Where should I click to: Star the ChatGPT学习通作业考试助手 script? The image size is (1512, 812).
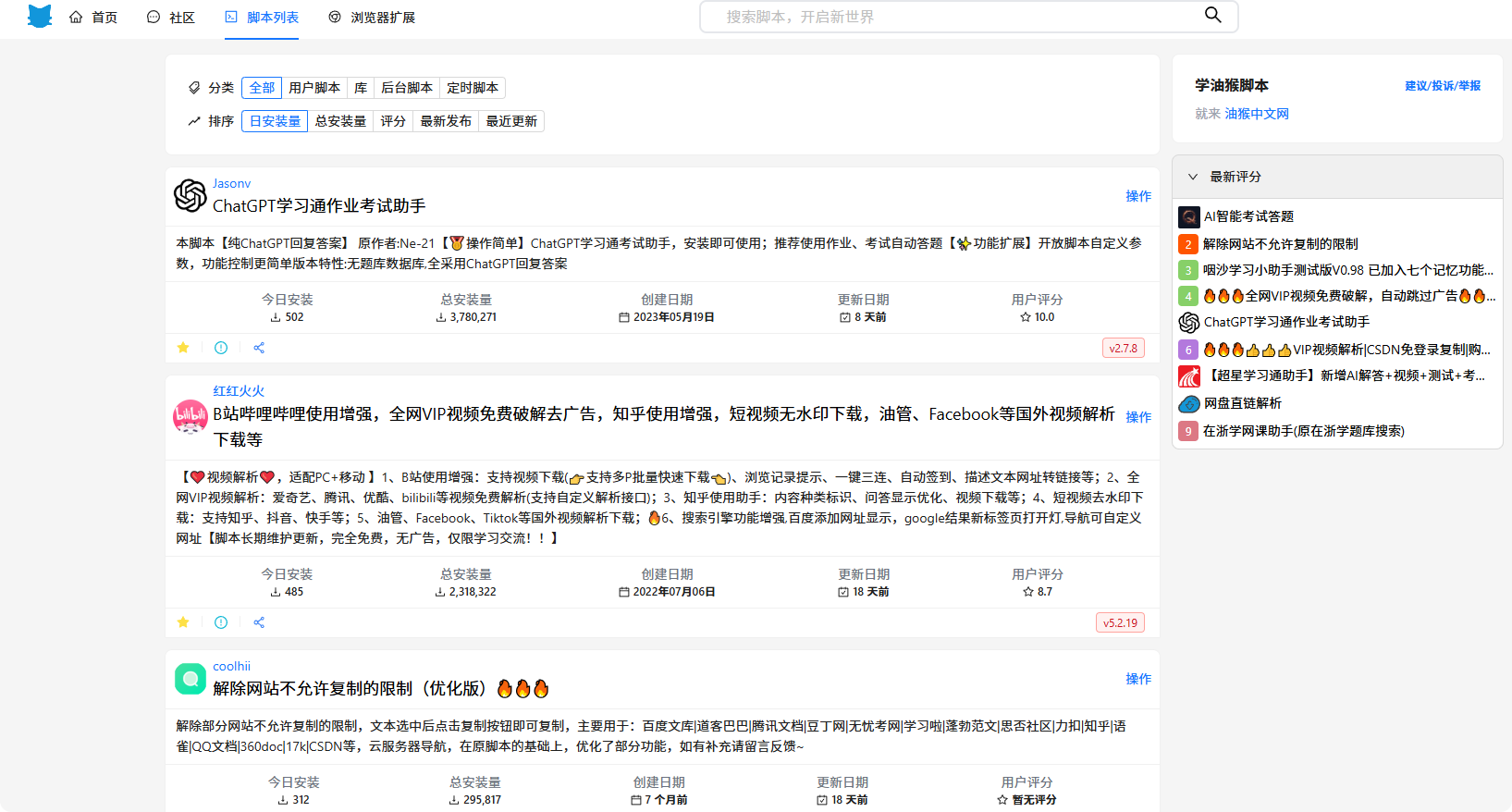click(x=183, y=348)
